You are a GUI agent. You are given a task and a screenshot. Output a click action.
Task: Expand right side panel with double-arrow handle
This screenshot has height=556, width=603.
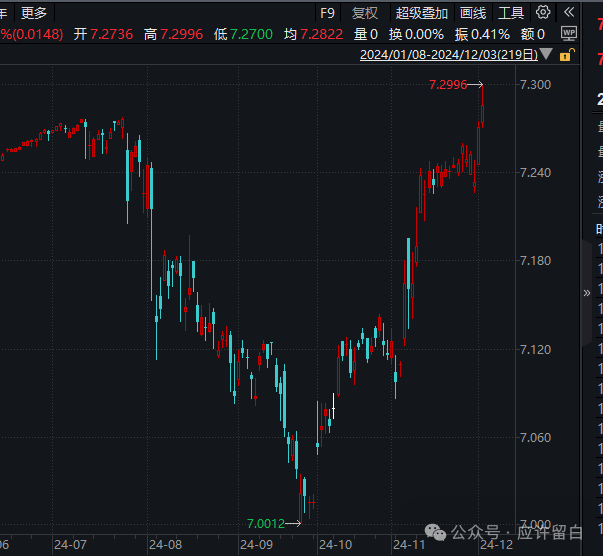coord(587,292)
